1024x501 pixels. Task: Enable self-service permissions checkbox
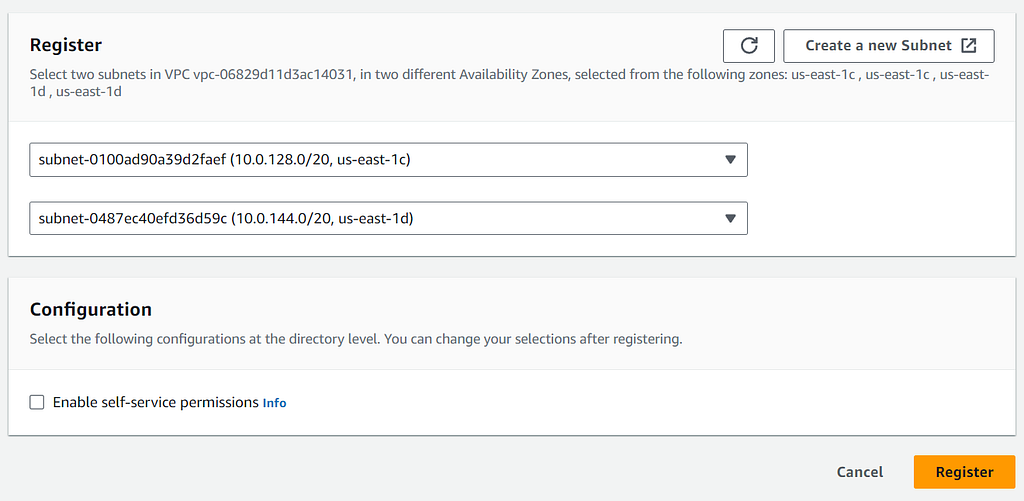(37, 402)
